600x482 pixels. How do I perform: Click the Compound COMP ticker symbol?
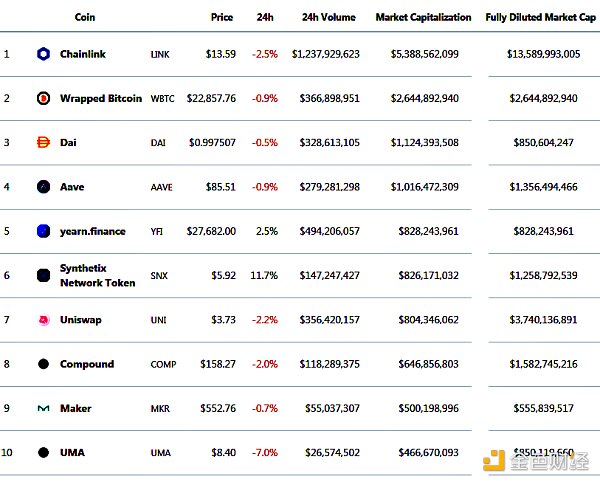pyautogui.click(x=164, y=364)
